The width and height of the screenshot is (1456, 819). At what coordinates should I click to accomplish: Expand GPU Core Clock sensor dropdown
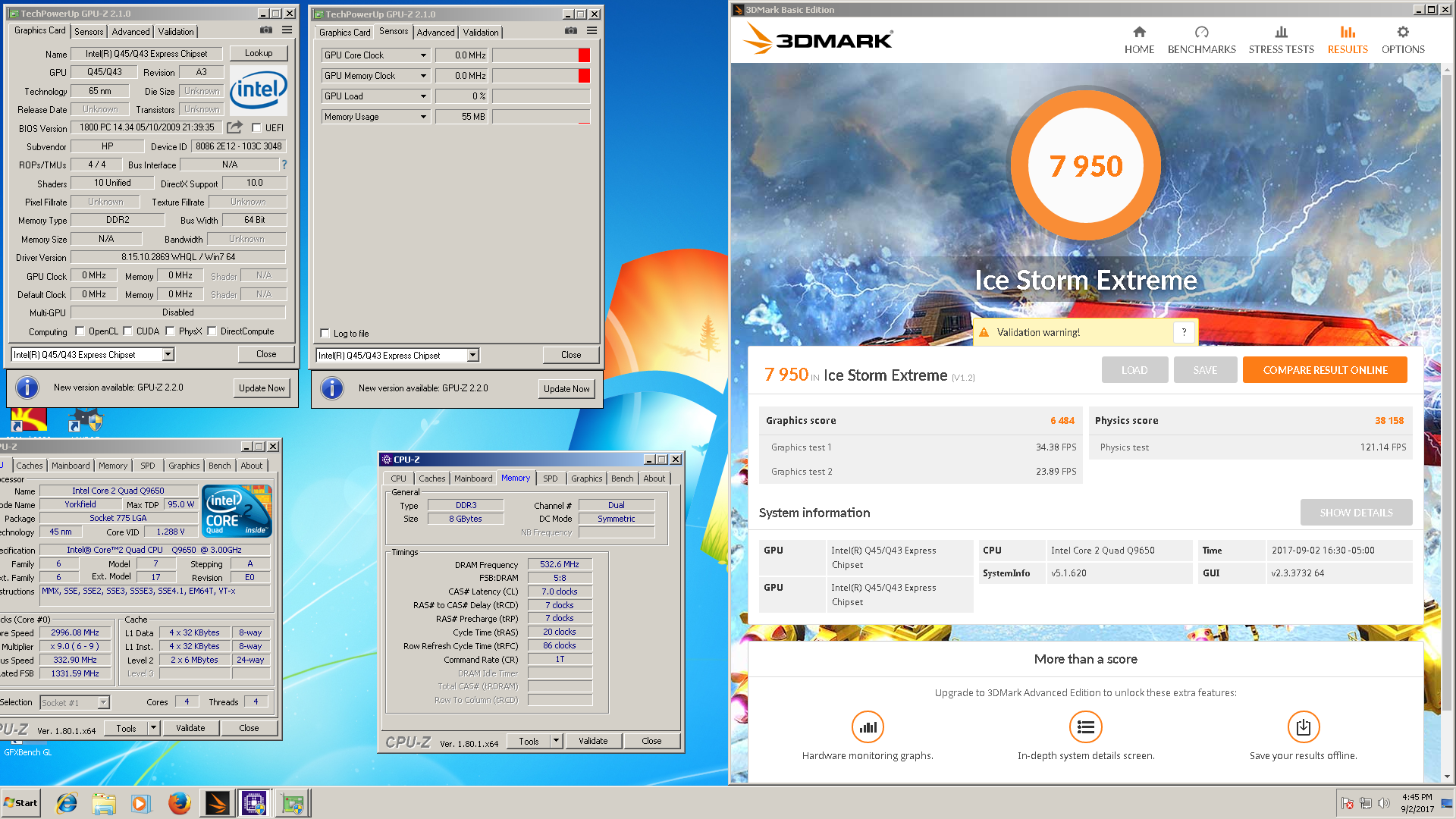423,55
